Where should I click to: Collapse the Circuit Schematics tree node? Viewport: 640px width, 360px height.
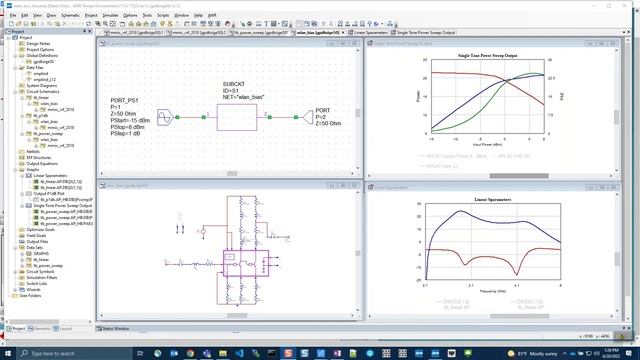point(16,92)
